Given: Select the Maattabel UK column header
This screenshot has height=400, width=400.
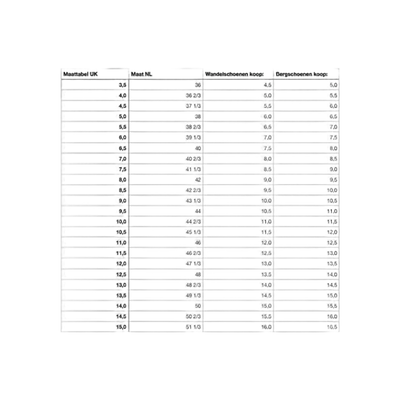Looking at the screenshot, I should coord(95,74).
